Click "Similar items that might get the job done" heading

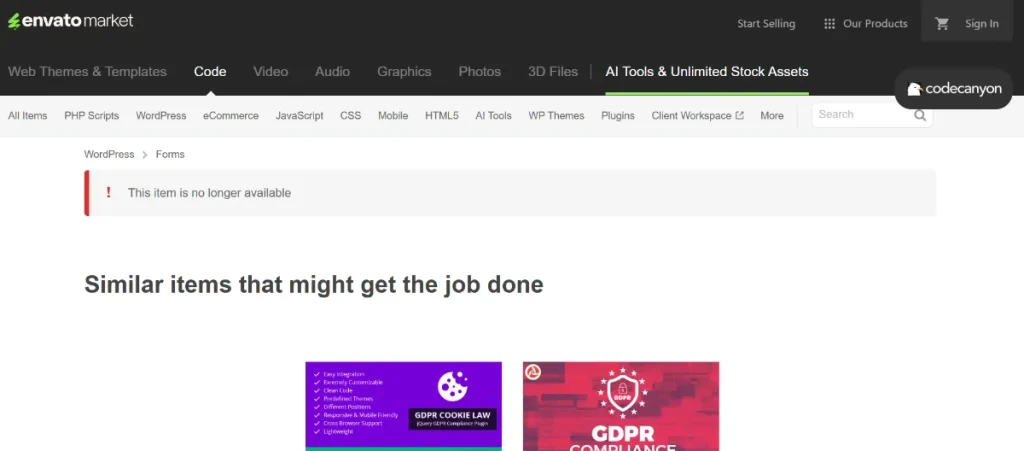pos(313,285)
